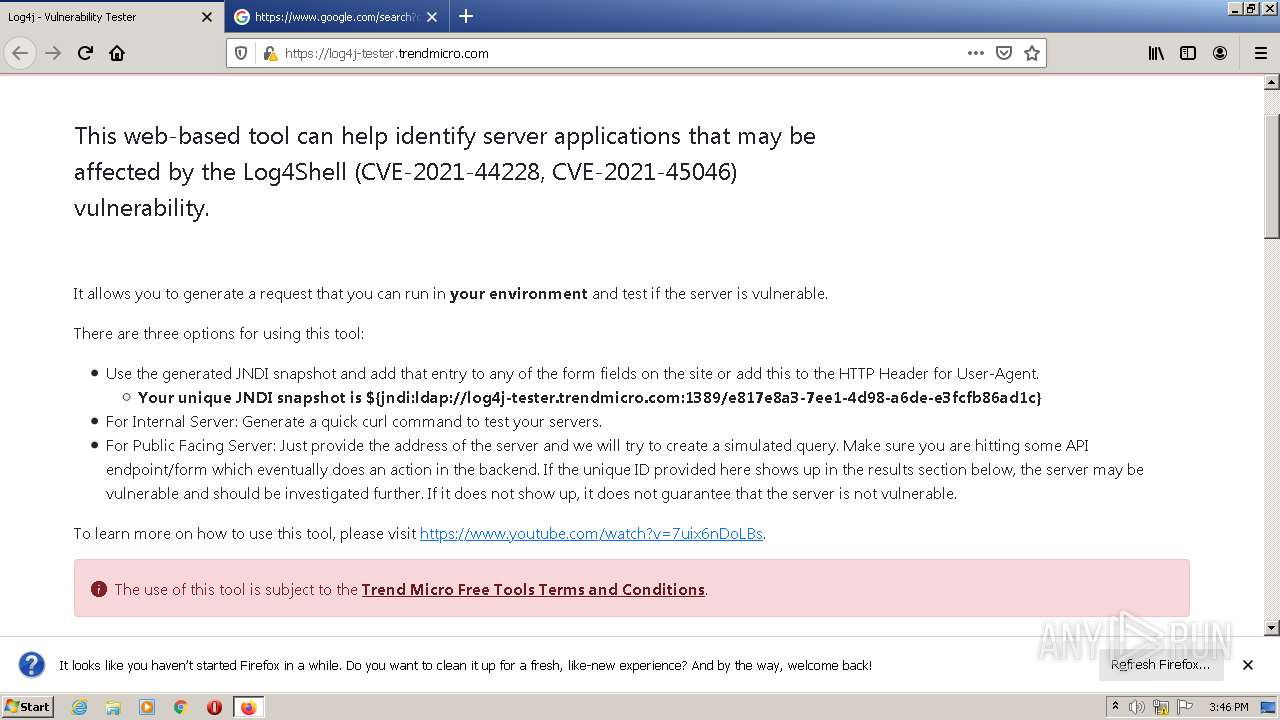Click the help question mark icon in notification bar
1280x720 pixels.
pos(32,664)
